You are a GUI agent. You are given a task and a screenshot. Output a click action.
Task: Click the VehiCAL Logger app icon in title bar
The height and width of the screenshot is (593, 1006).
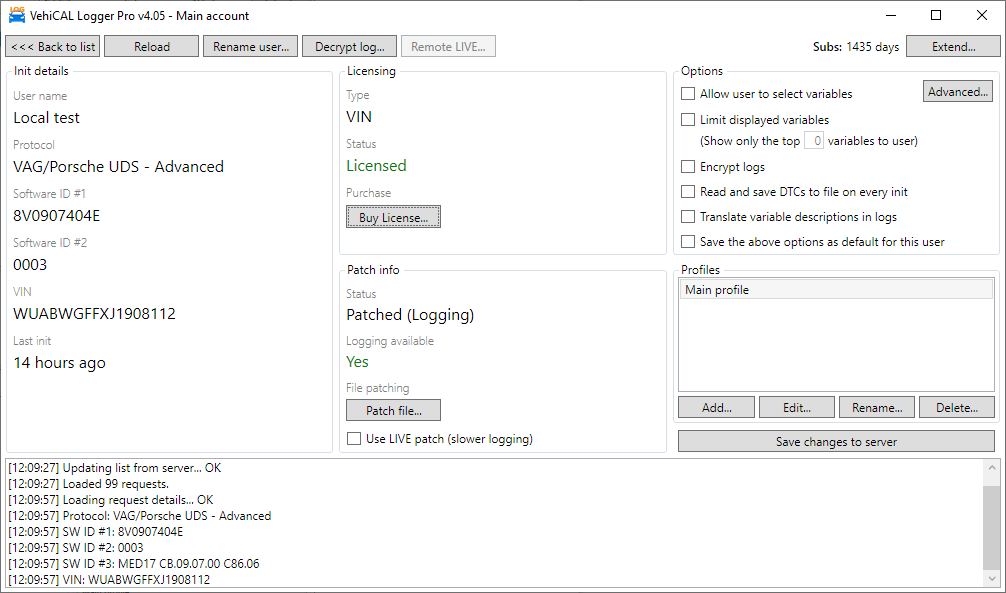(x=16, y=15)
